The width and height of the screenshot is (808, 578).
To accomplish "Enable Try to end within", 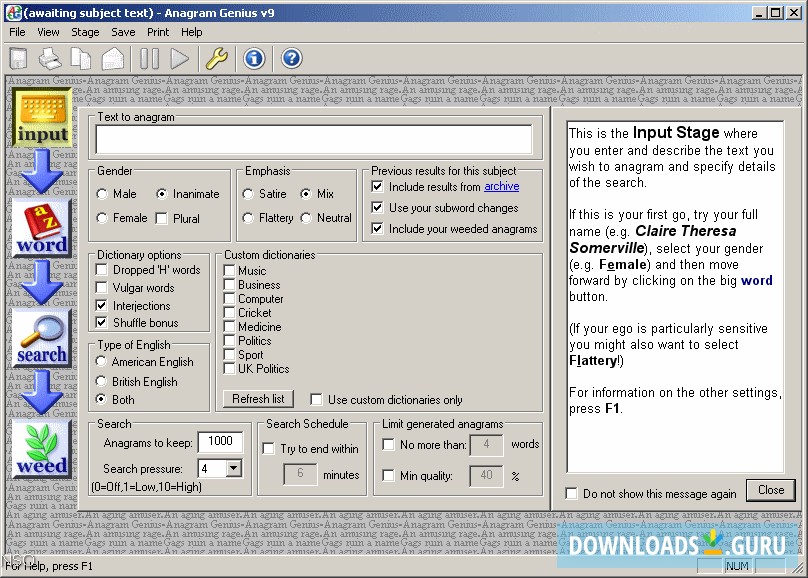I will pyautogui.click(x=268, y=449).
